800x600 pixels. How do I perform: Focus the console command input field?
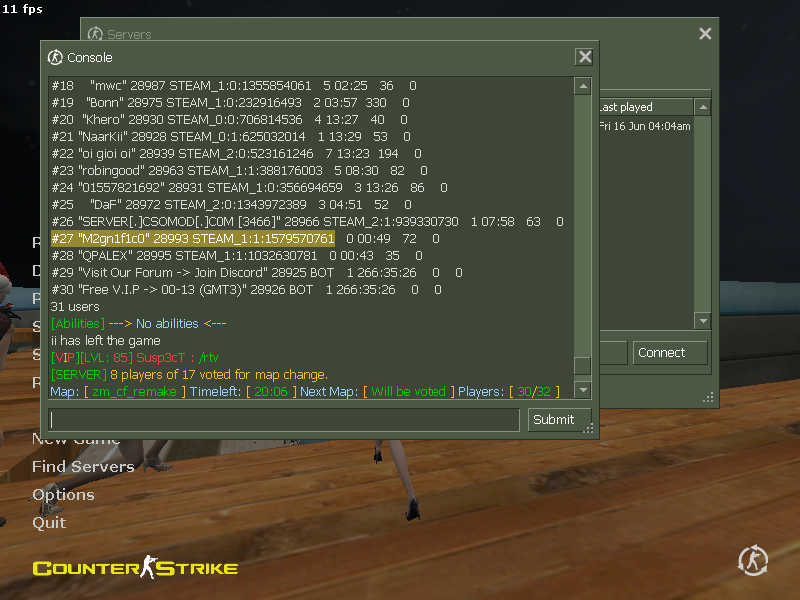(284, 420)
